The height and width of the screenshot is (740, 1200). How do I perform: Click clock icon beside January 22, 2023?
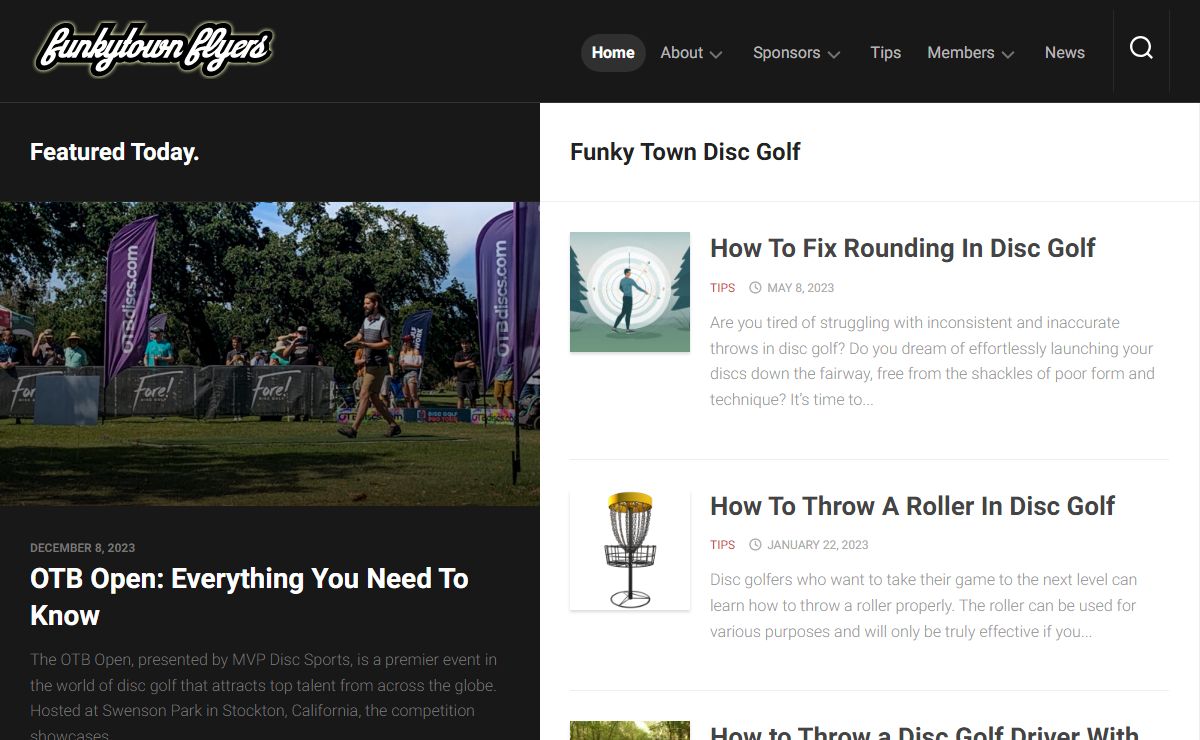[x=755, y=545]
